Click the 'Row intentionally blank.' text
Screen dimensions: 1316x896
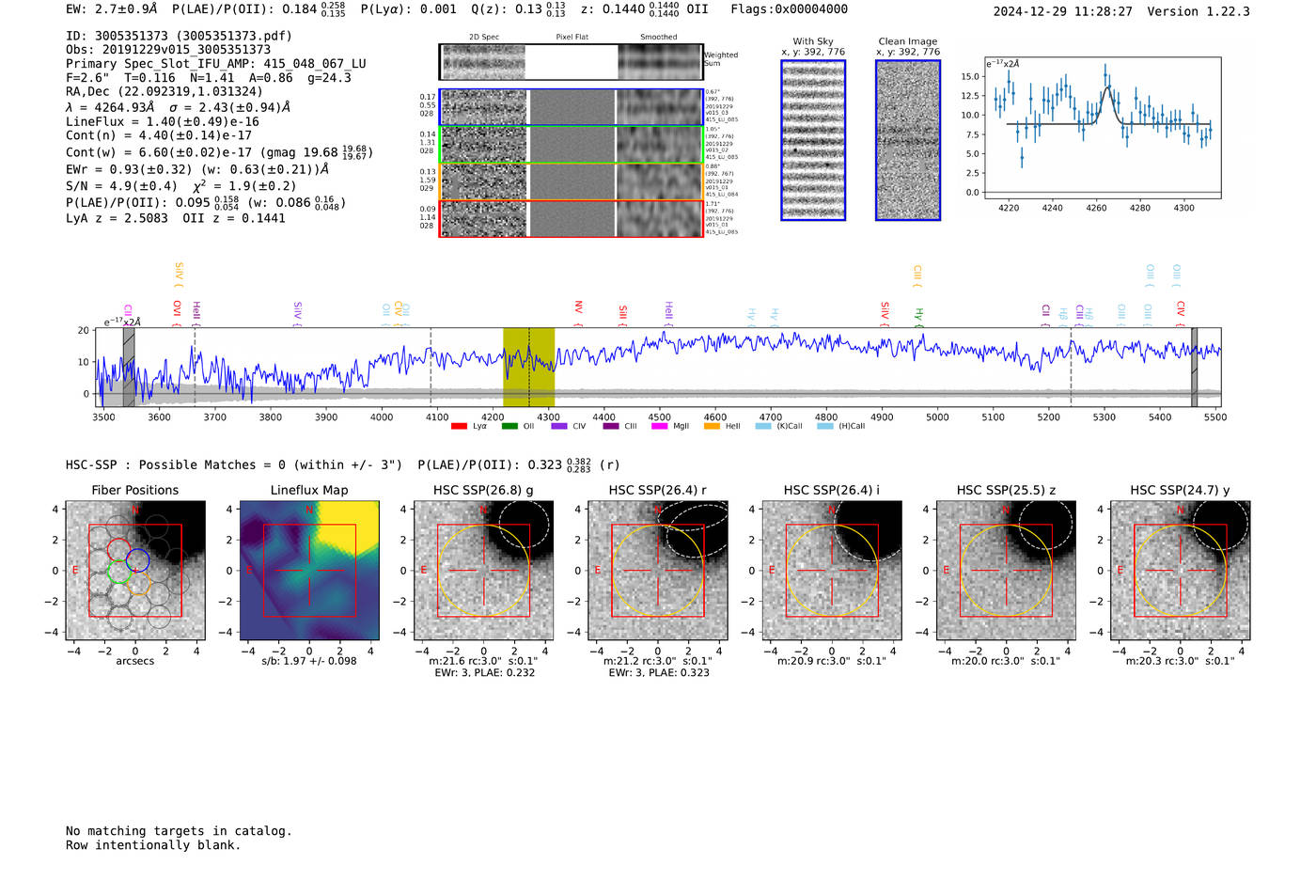[x=153, y=845]
